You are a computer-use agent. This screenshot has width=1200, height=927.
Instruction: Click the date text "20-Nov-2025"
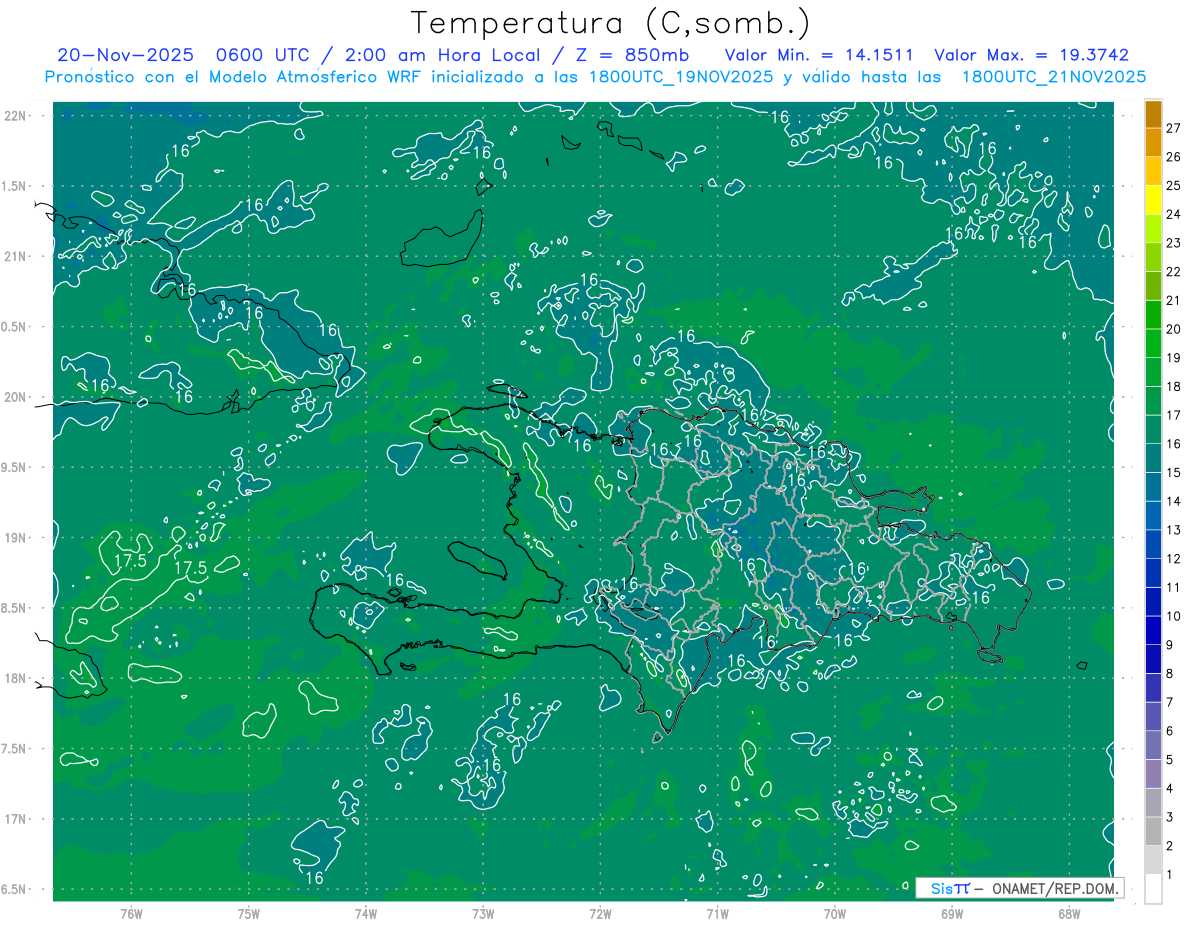click(124, 55)
